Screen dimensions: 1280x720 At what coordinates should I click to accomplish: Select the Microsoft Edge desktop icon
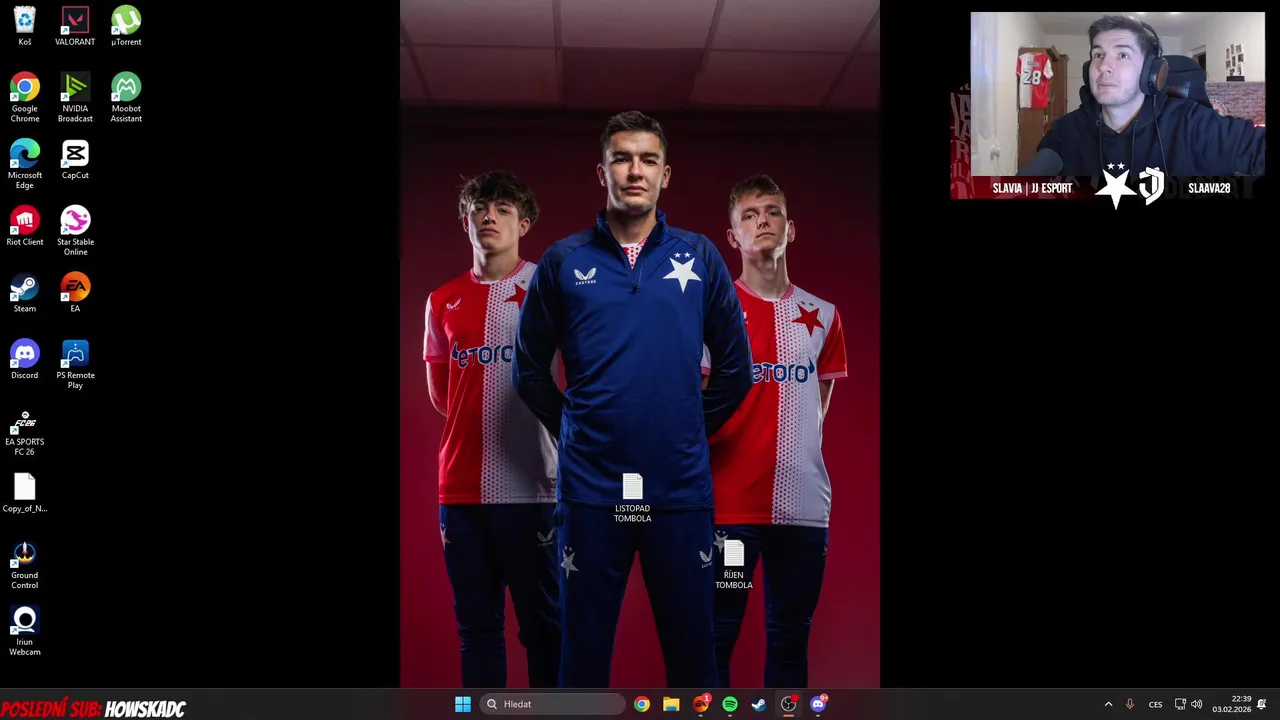[25, 165]
